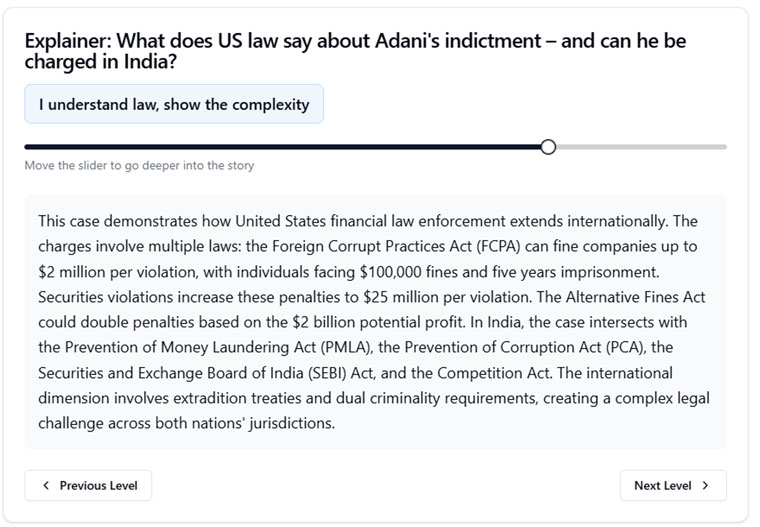This screenshot has width=760, height=527.
Task: Click the Adani indictment explainer headline
Action: click(x=355, y=52)
